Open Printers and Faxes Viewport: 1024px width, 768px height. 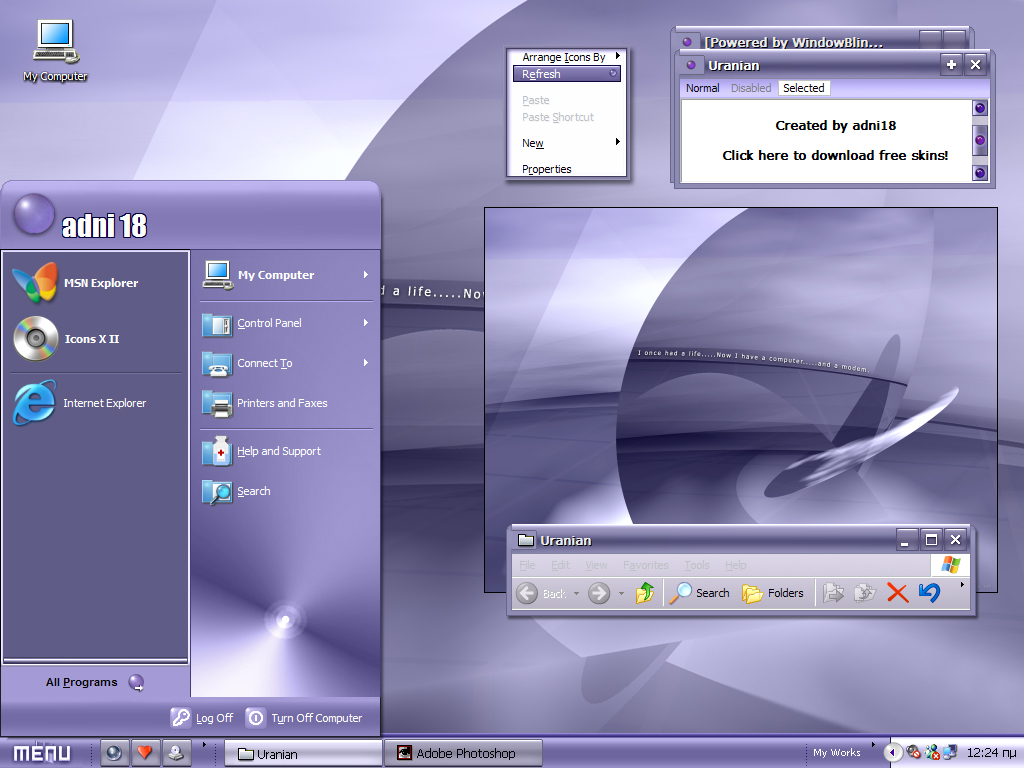coord(264,404)
